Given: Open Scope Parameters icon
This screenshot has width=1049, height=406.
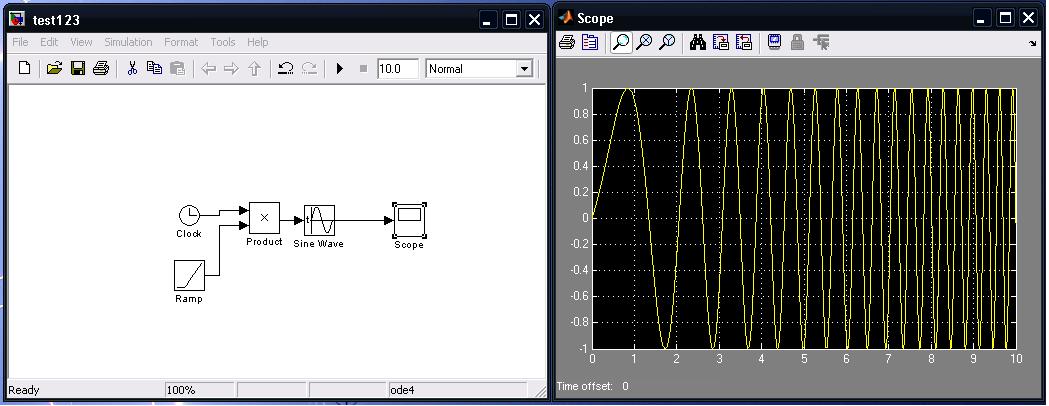Looking at the screenshot, I should (x=590, y=43).
